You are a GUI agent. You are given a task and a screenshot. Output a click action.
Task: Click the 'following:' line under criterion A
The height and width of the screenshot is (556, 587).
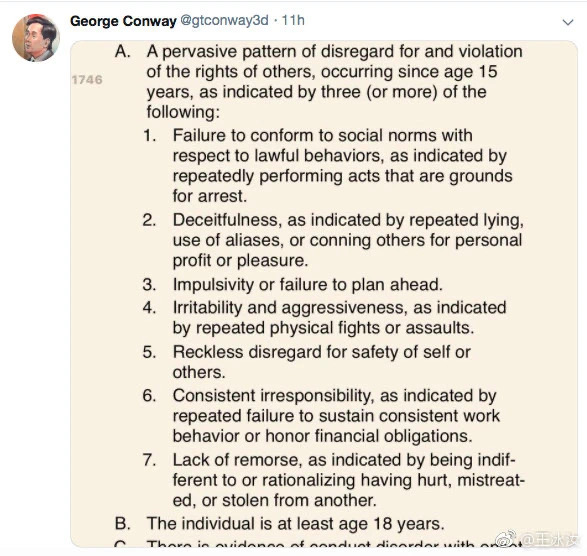(x=183, y=112)
